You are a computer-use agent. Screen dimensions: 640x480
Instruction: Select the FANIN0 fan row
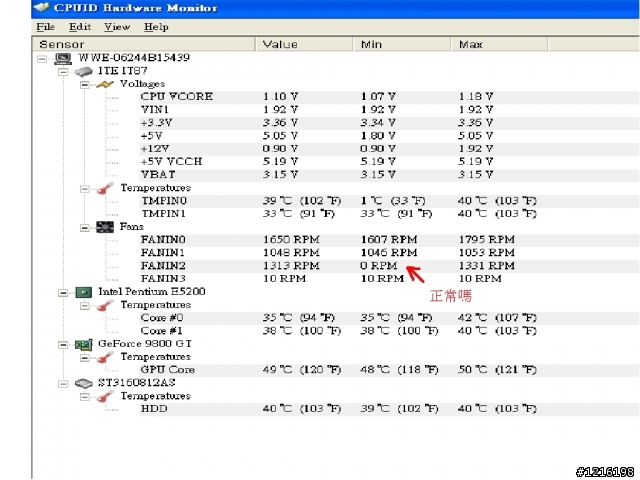(389, 240)
